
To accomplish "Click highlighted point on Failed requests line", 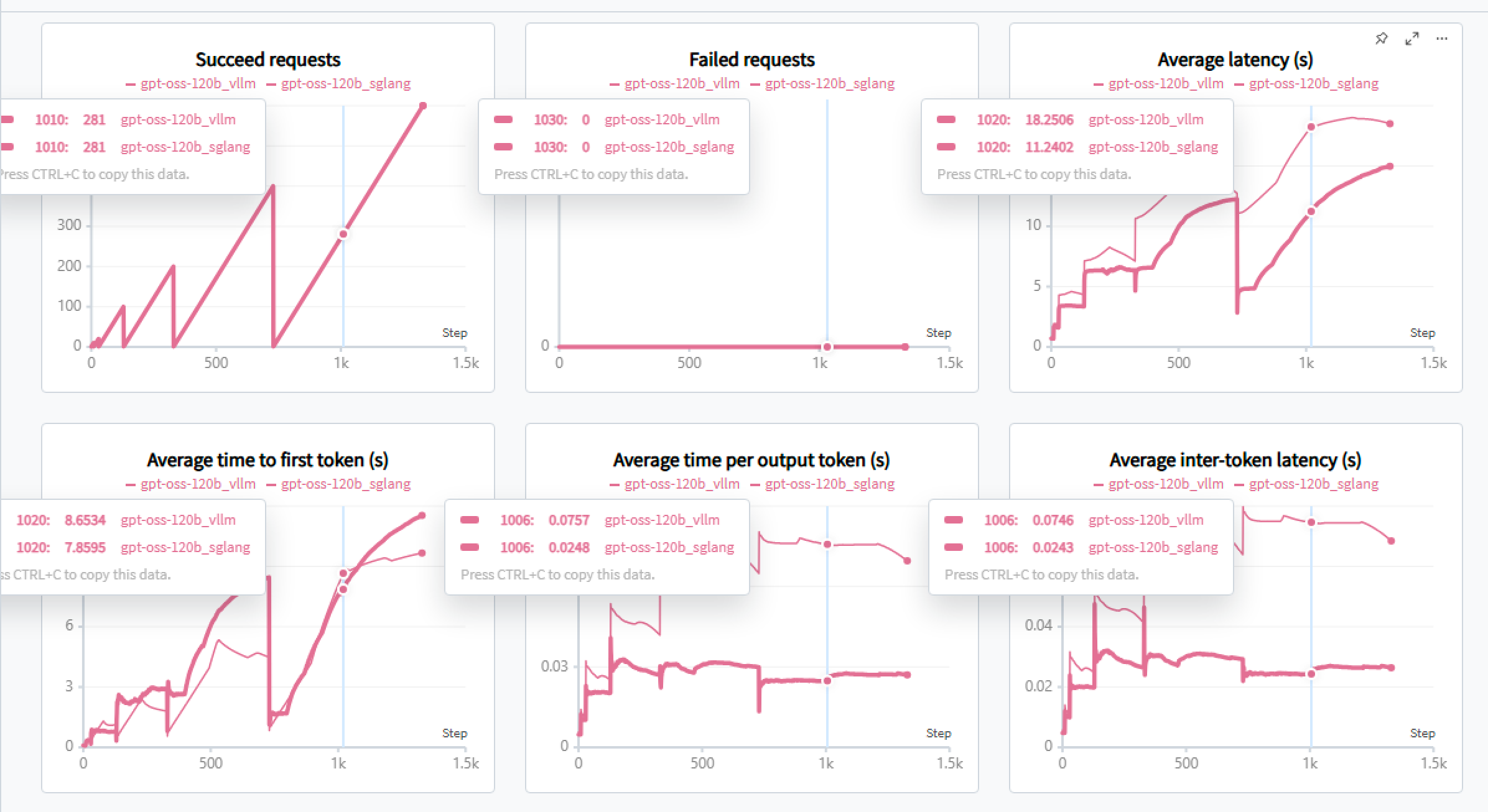I will coord(827,347).
